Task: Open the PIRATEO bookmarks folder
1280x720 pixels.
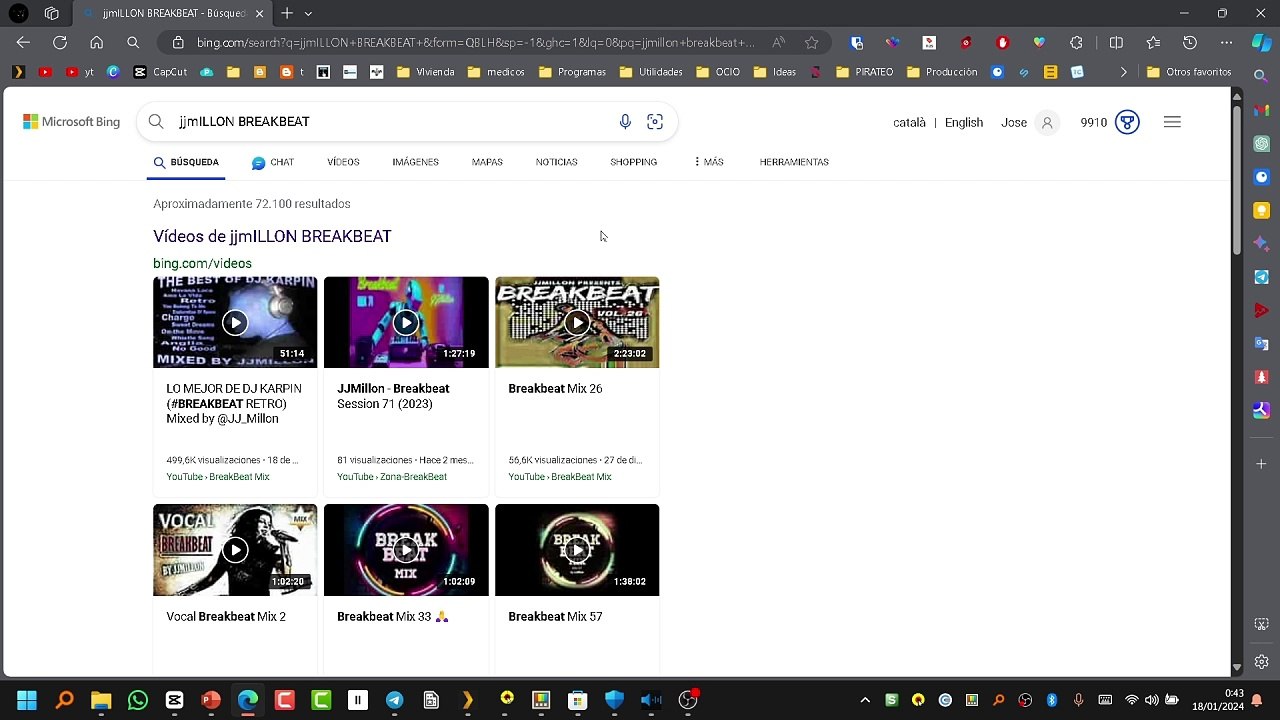Action: click(x=864, y=72)
